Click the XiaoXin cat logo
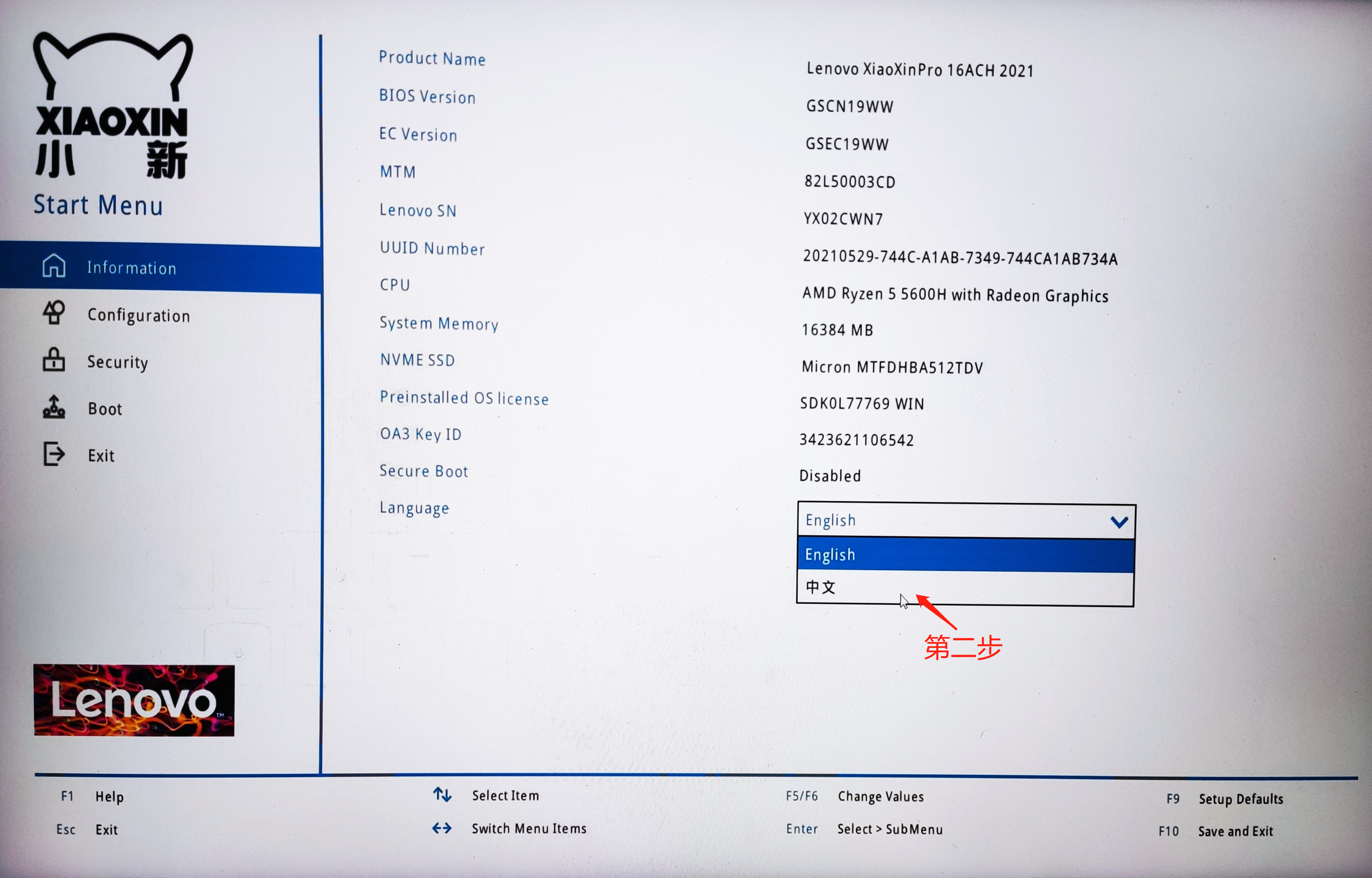The image size is (1372, 878). (x=112, y=105)
